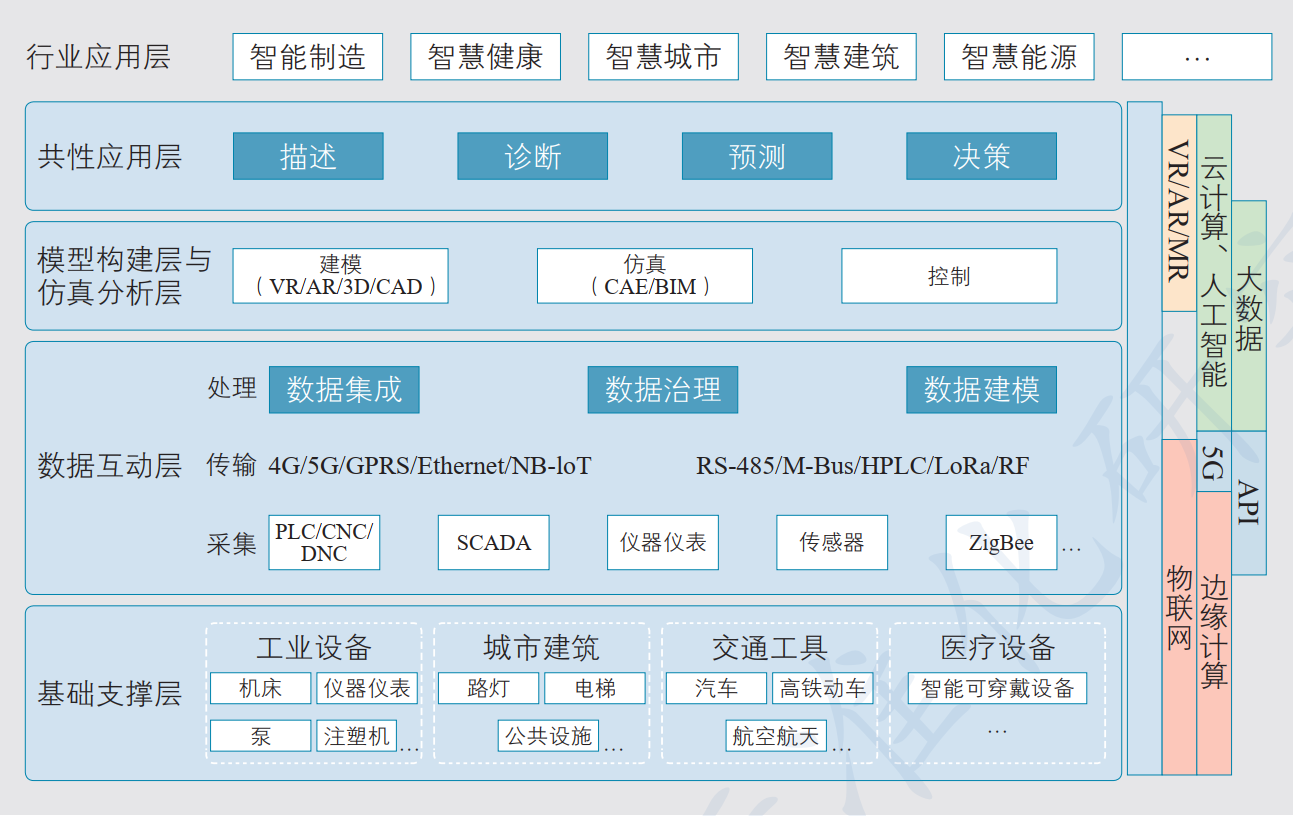This screenshot has height=816, width=1293.
Task: Click the 交通工具 group heading
Action: pyautogui.click(x=770, y=648)
